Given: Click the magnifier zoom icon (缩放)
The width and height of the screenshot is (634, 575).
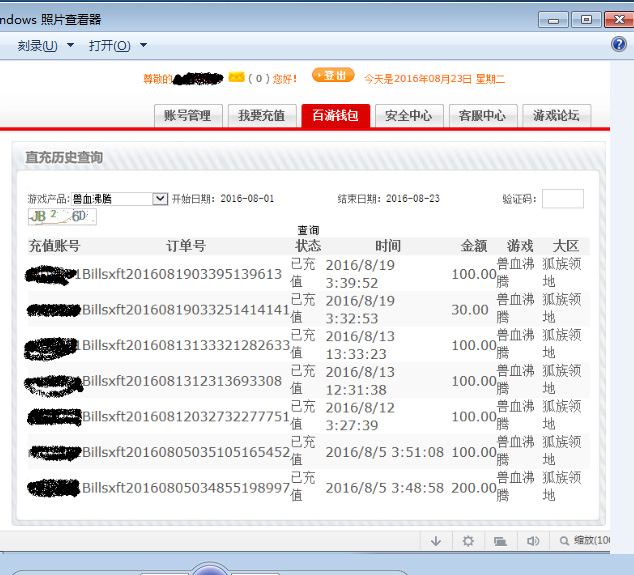Looking at the screenshot, I should 564,541.
